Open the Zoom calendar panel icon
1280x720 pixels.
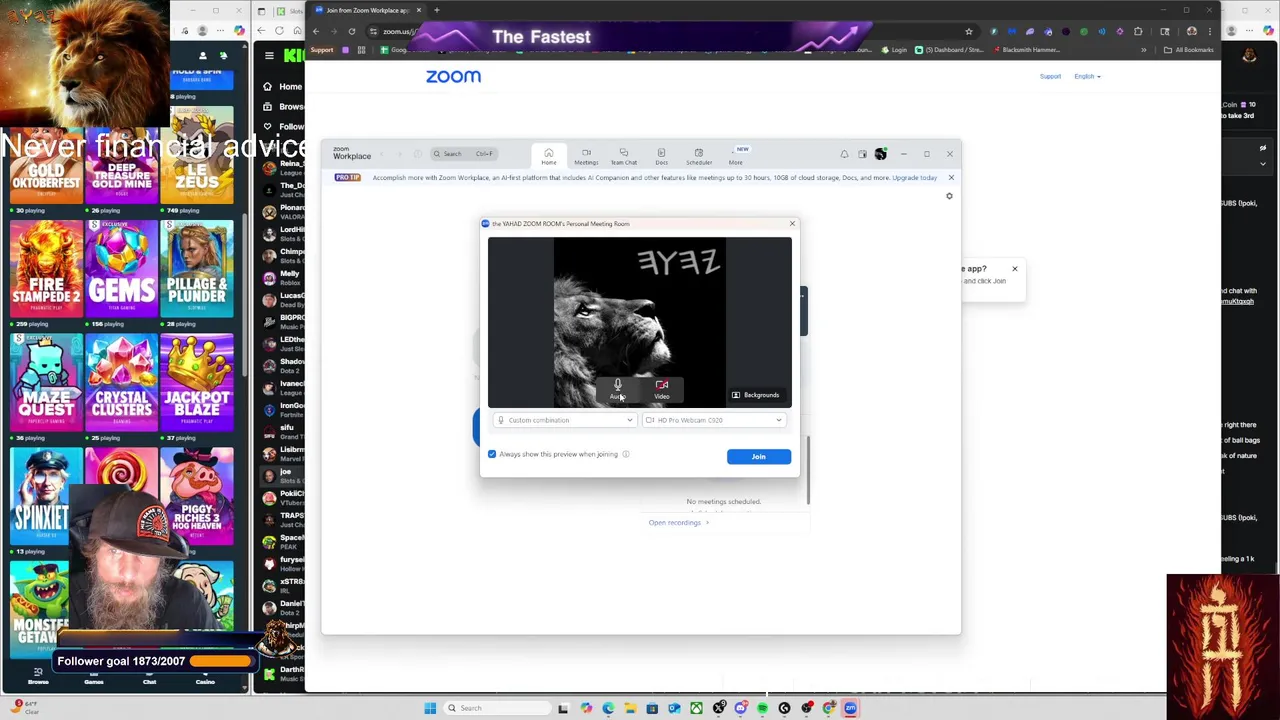coord(862,154)
